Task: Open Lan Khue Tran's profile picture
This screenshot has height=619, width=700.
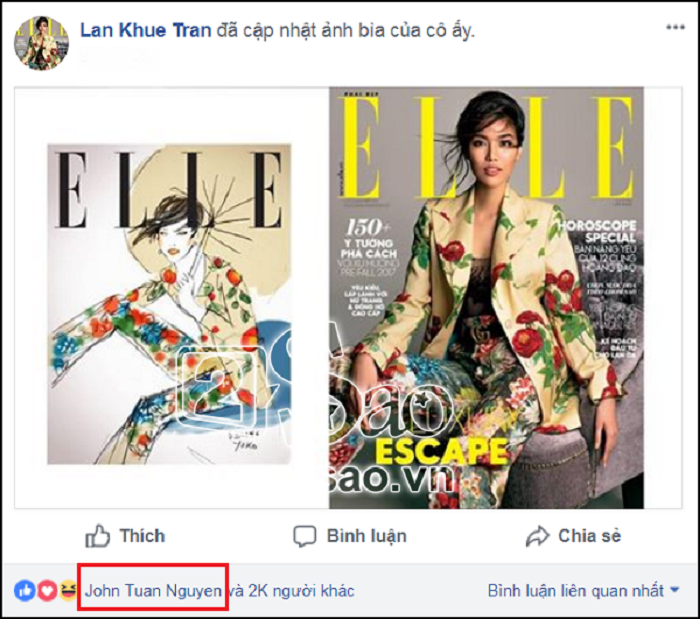Action: (41, 43)
